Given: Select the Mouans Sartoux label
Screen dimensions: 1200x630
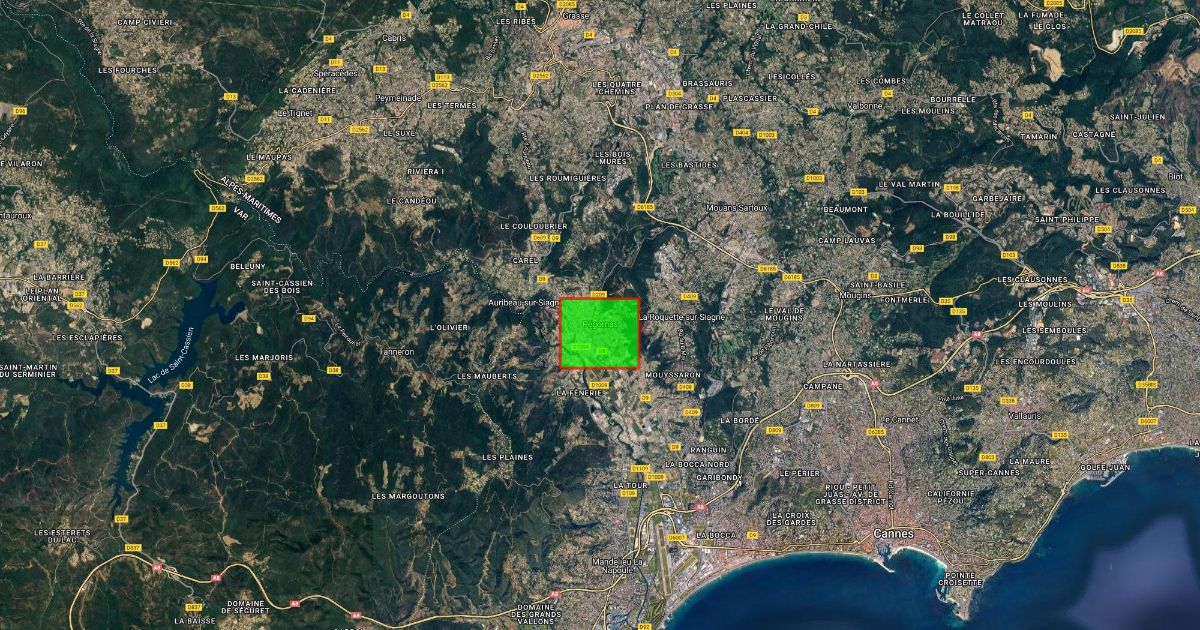Looking at the screenshot, I should [x=738, y=207].
